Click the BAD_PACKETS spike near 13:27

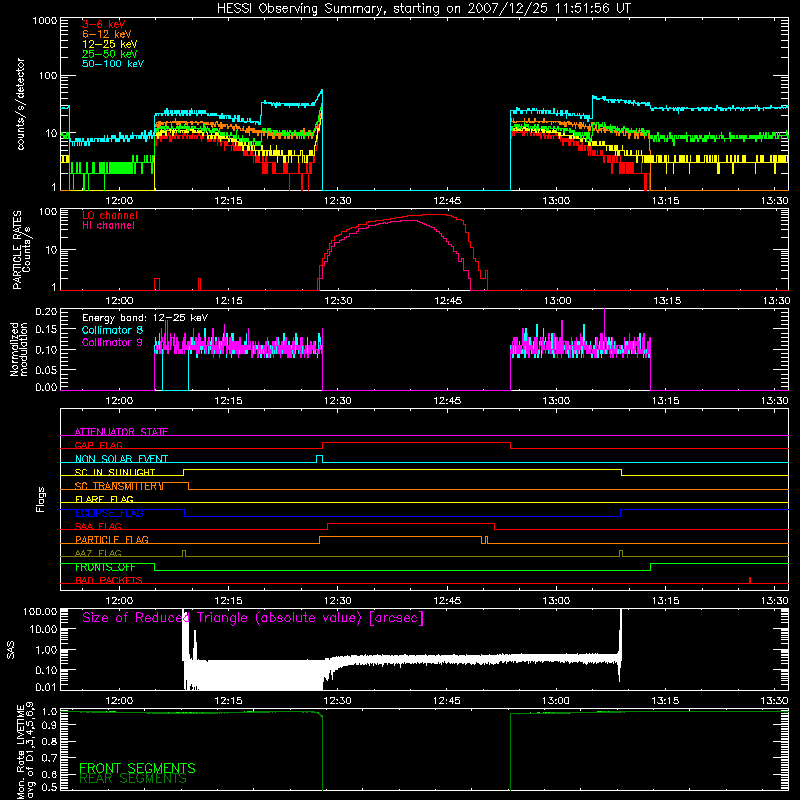coord(749,580)
